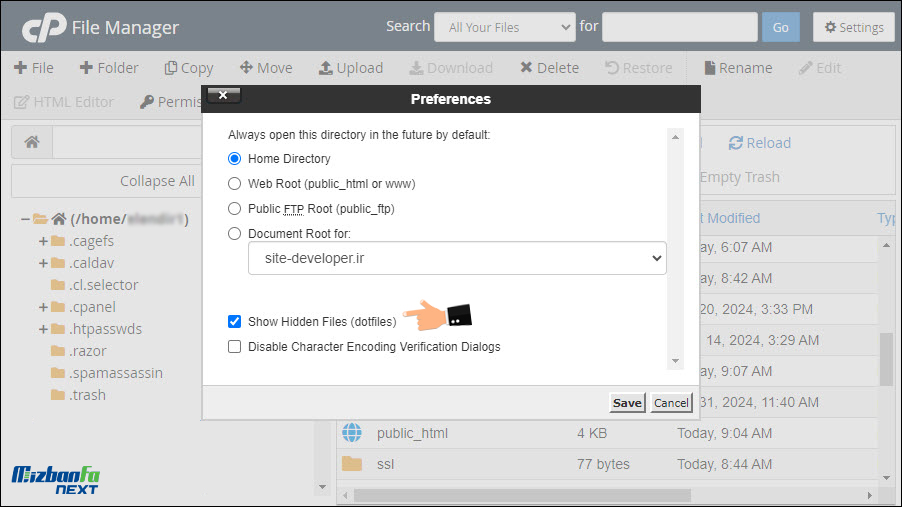
Task: Toggle Disable Character Encoding Verification Dialogs checkbox
Action: tap(234, 346)
